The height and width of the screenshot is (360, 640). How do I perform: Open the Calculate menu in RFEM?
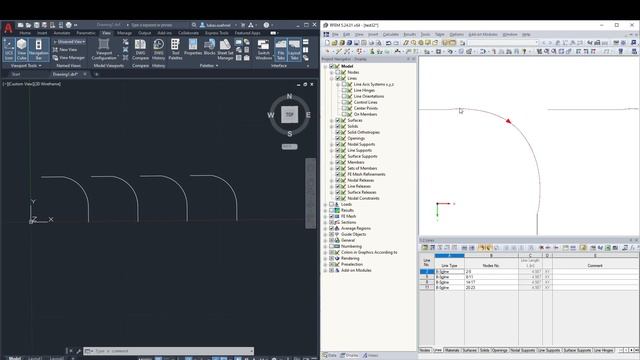click(x=390, y=34)
